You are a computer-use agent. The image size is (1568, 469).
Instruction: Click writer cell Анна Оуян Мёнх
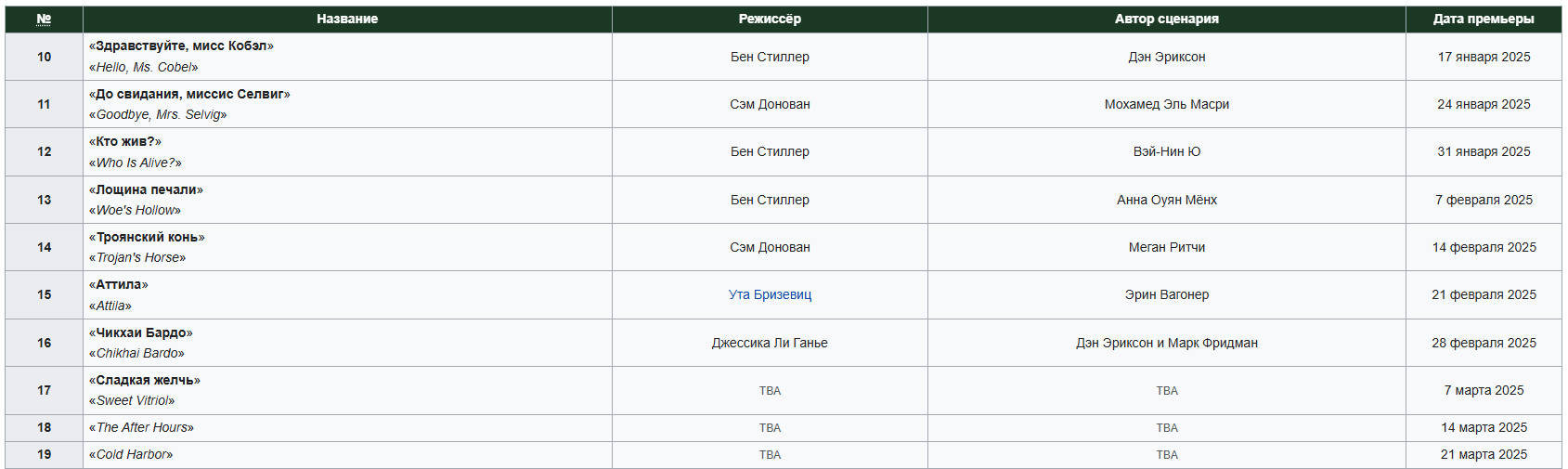click(1167, 200)
